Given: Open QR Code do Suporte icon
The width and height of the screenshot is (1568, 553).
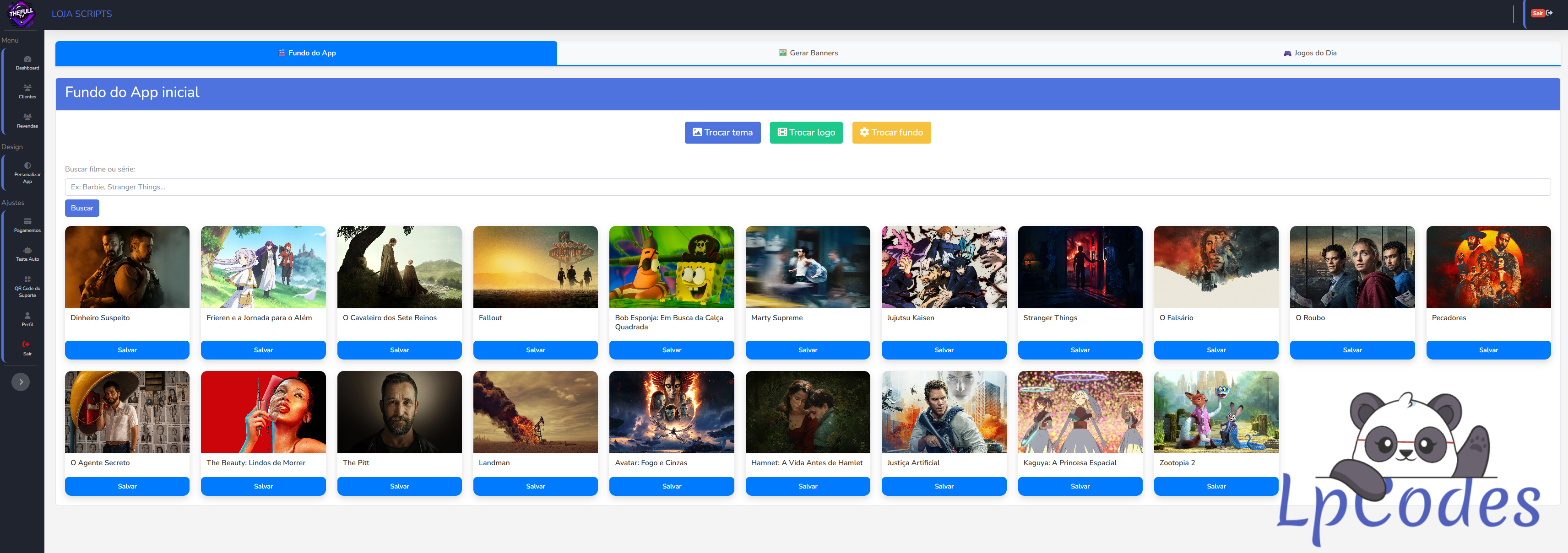Looking at the screenshot, I should pos(27,286).
